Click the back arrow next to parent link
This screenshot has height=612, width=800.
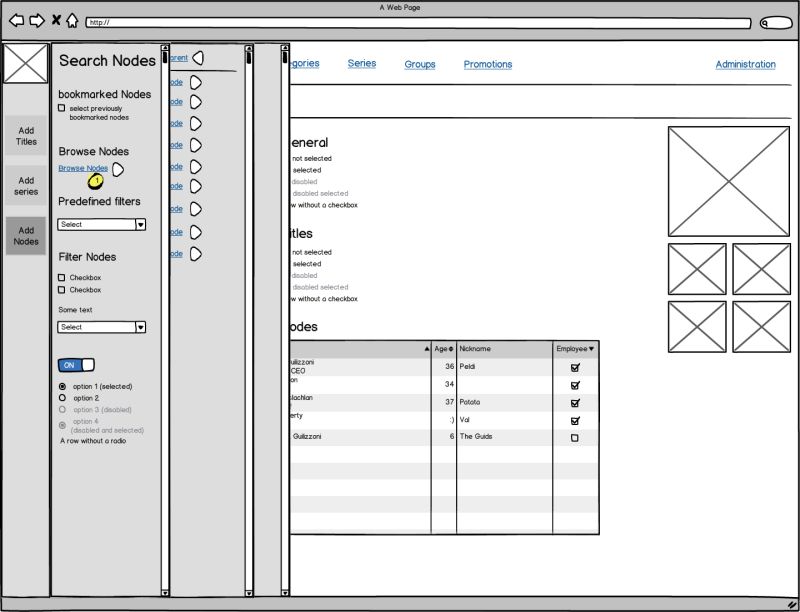coord(198,58)
